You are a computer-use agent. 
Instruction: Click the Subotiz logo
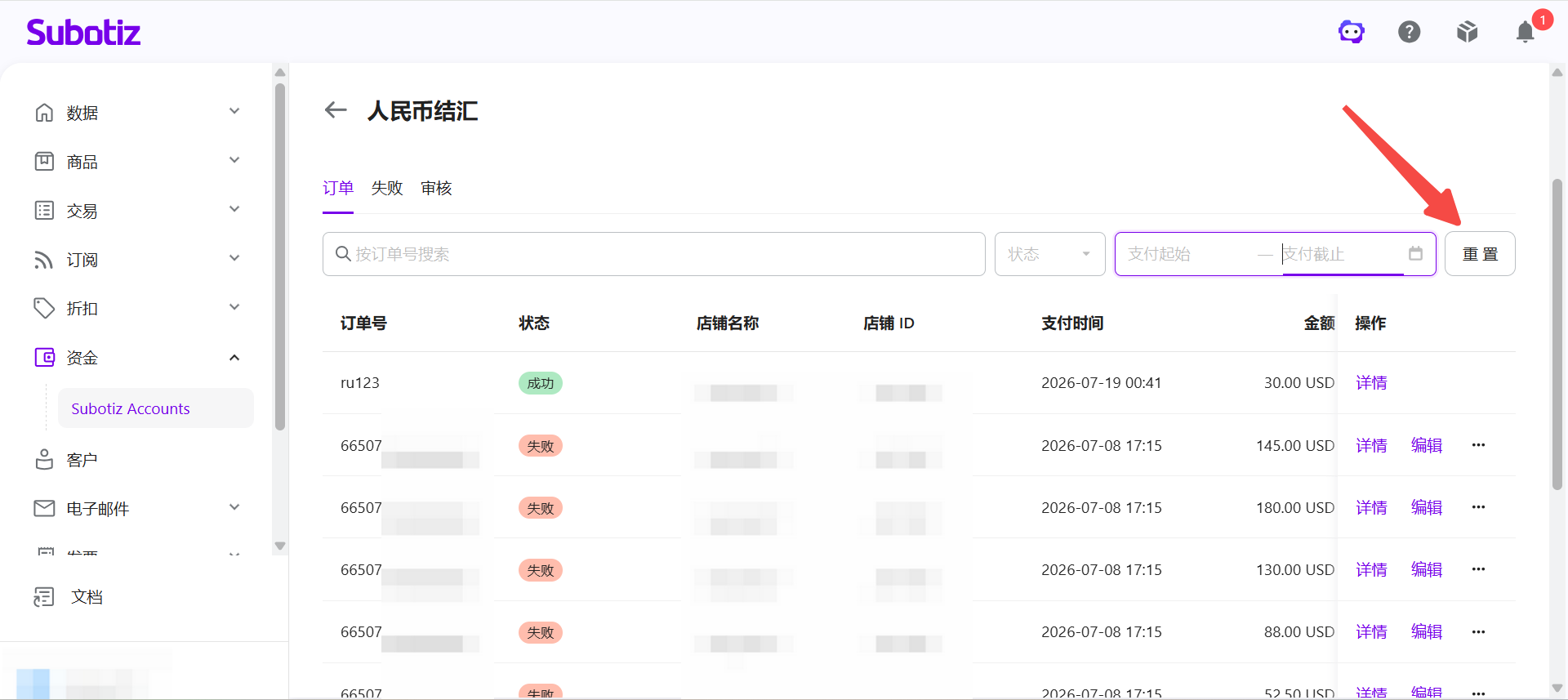pyautogui.click(x=83, y=32)
